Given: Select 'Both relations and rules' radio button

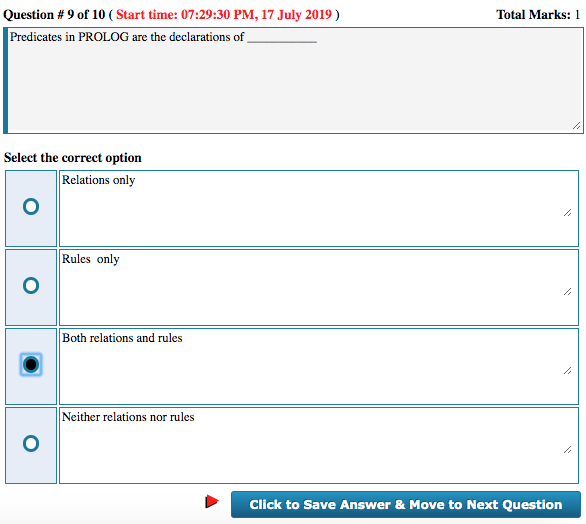Looking at the screenshot, I should point(31,364).
